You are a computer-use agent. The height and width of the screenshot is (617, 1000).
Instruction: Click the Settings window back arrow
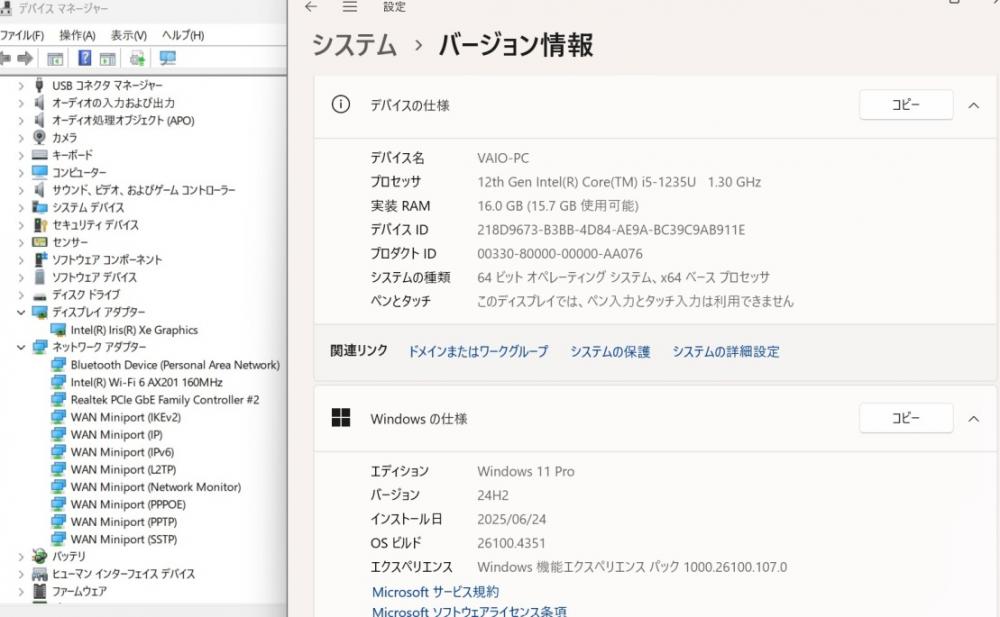pos(311,7)
